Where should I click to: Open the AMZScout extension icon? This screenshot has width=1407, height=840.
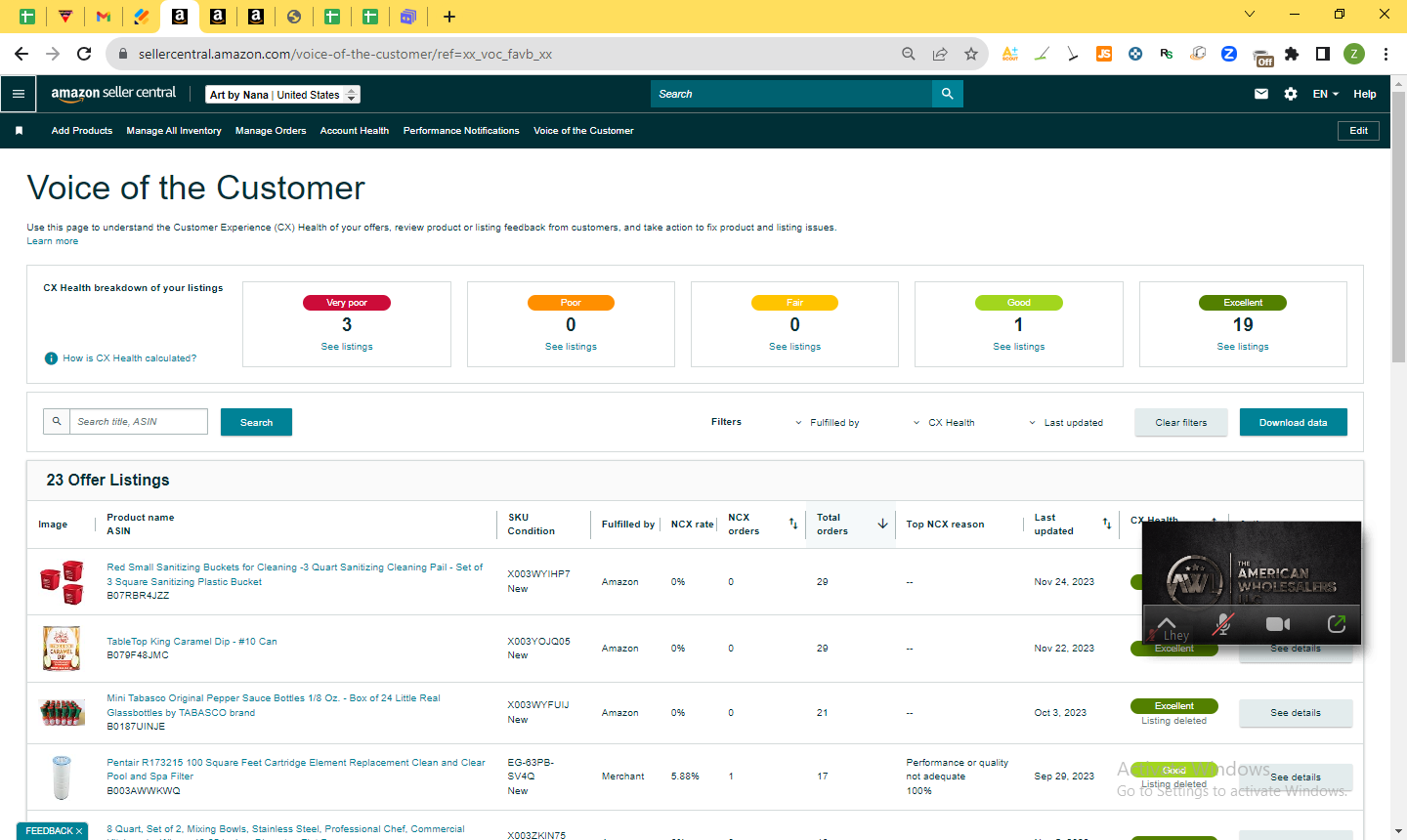1010,54
